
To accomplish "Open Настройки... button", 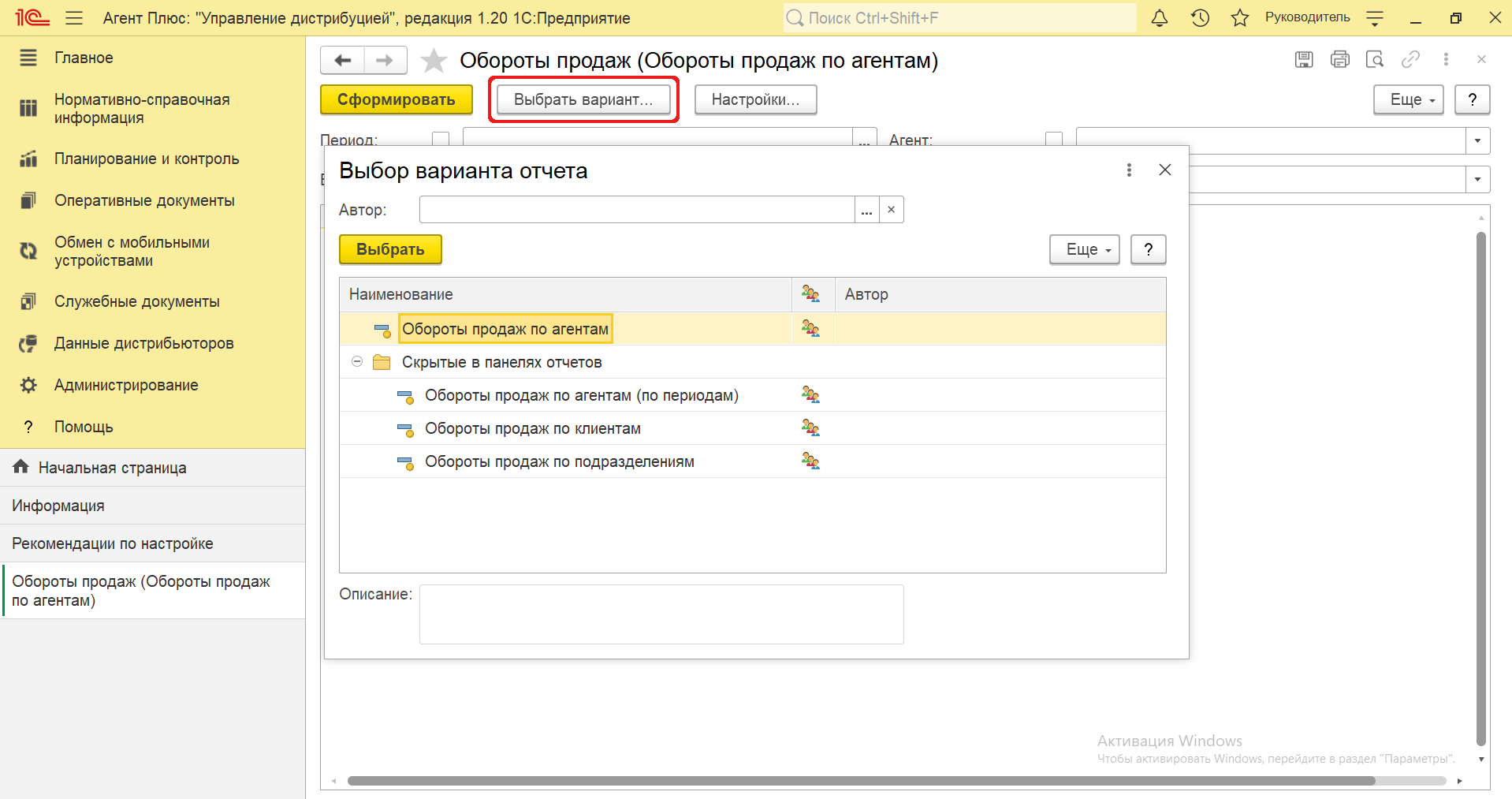I will [x=755, y=99].
